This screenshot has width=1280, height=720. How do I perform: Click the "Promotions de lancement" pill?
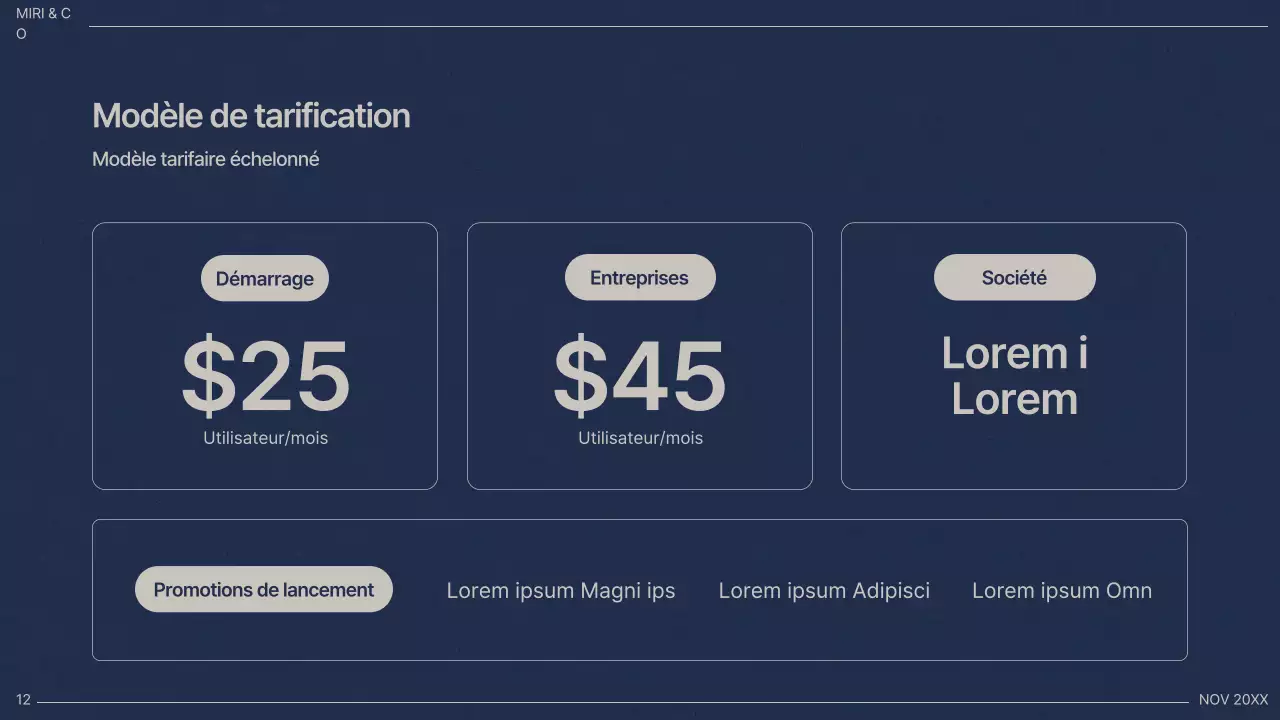point(264,590)
